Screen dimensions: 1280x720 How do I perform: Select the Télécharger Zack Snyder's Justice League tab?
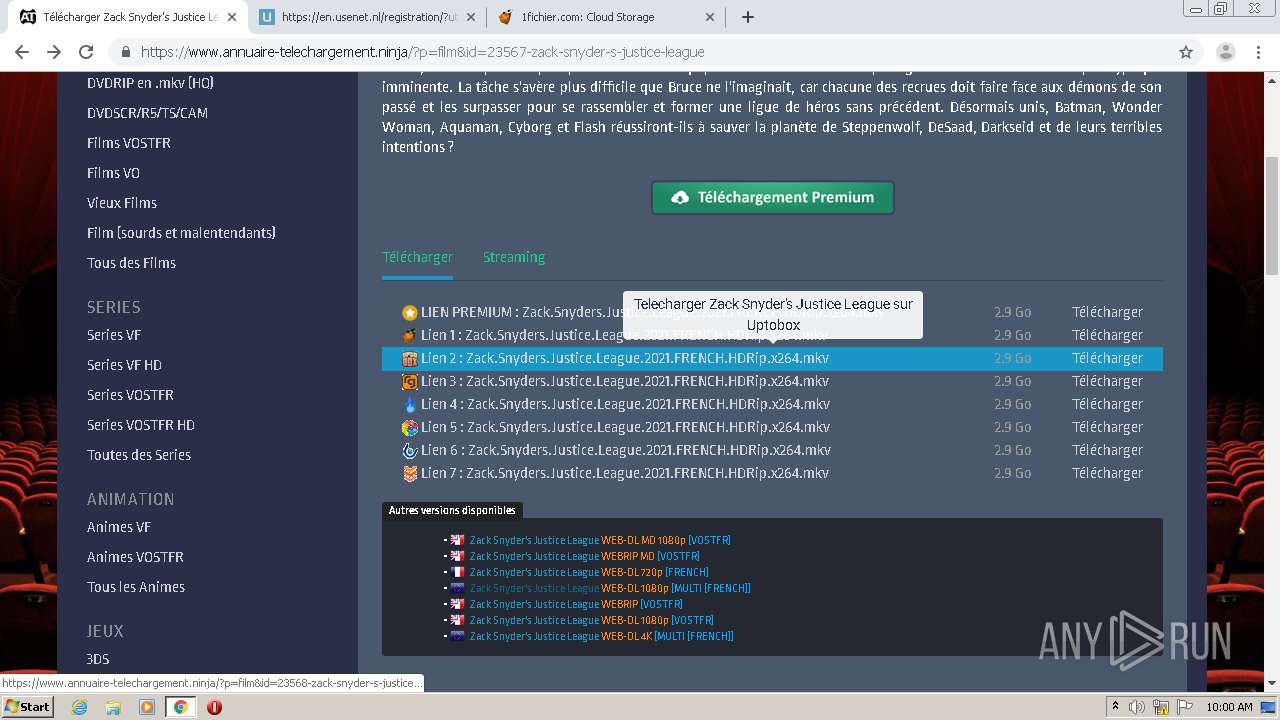127,17
